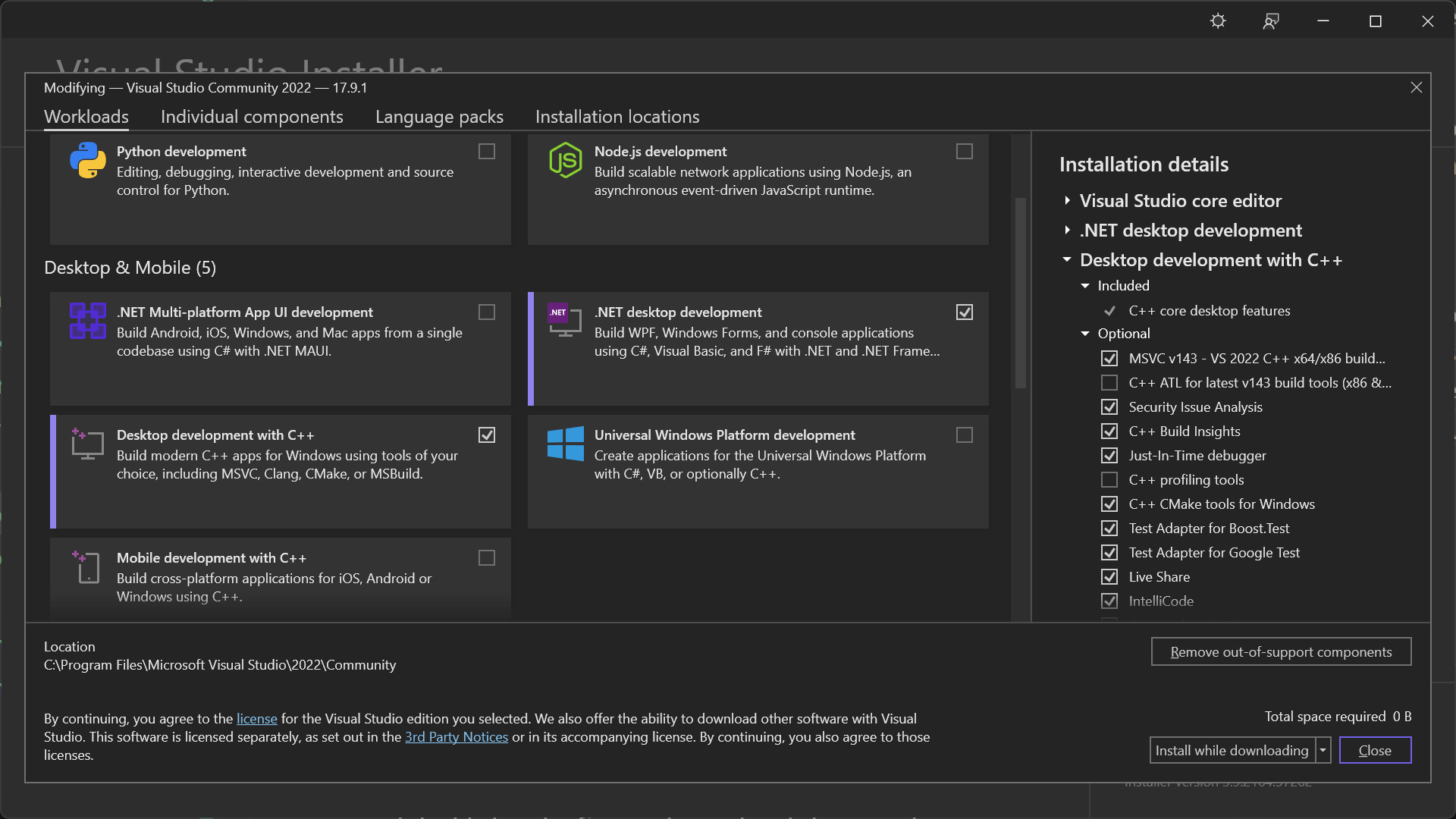The width and height of the screenshot is (1456, 819).
Task: Check the Python development workload checkbox
Action: pyautogui.click(x=487, y=152)
